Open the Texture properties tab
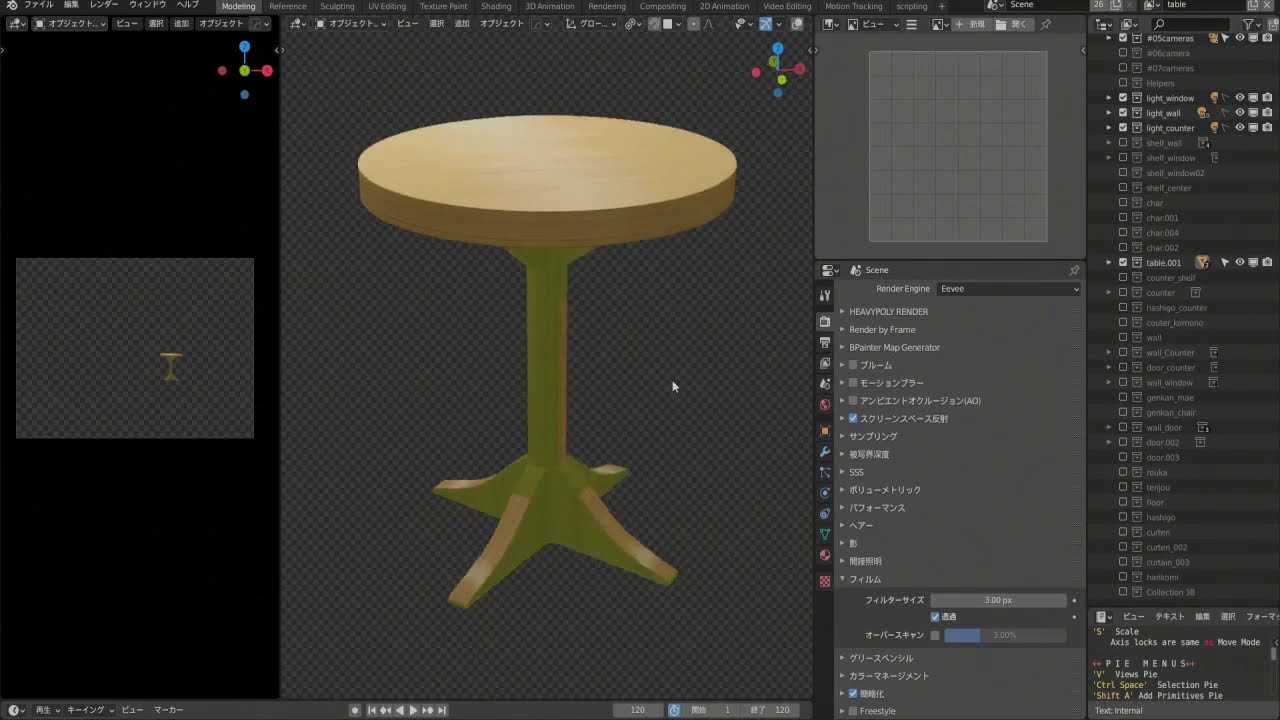 pyautogui.click(x=825, y=581)
